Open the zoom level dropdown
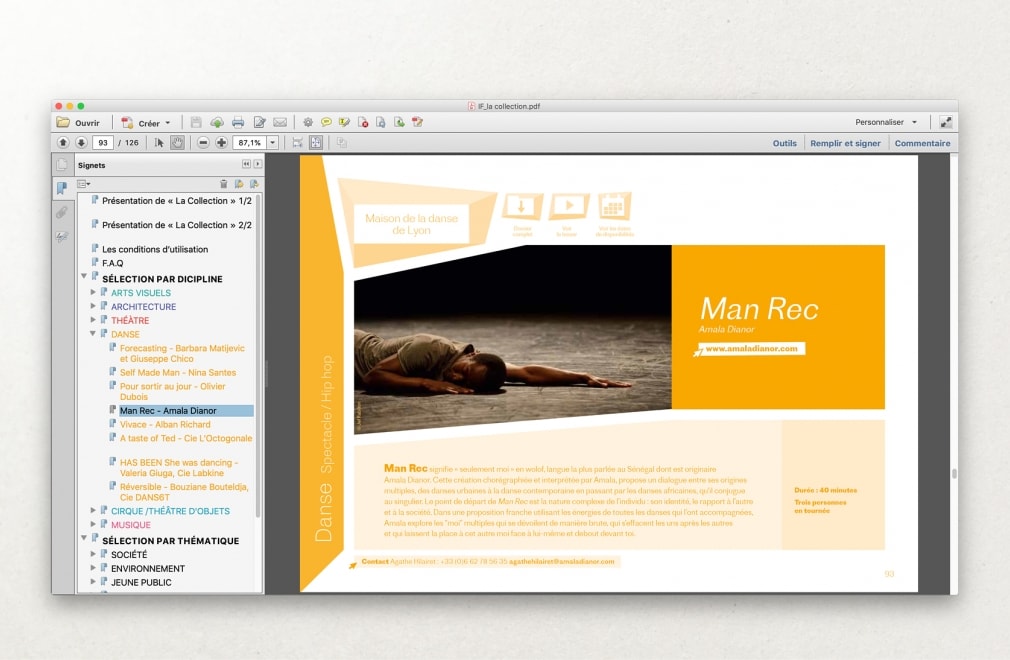This screenshot has width=1010, height=660. pyautogui.click(x=273, y=143)
